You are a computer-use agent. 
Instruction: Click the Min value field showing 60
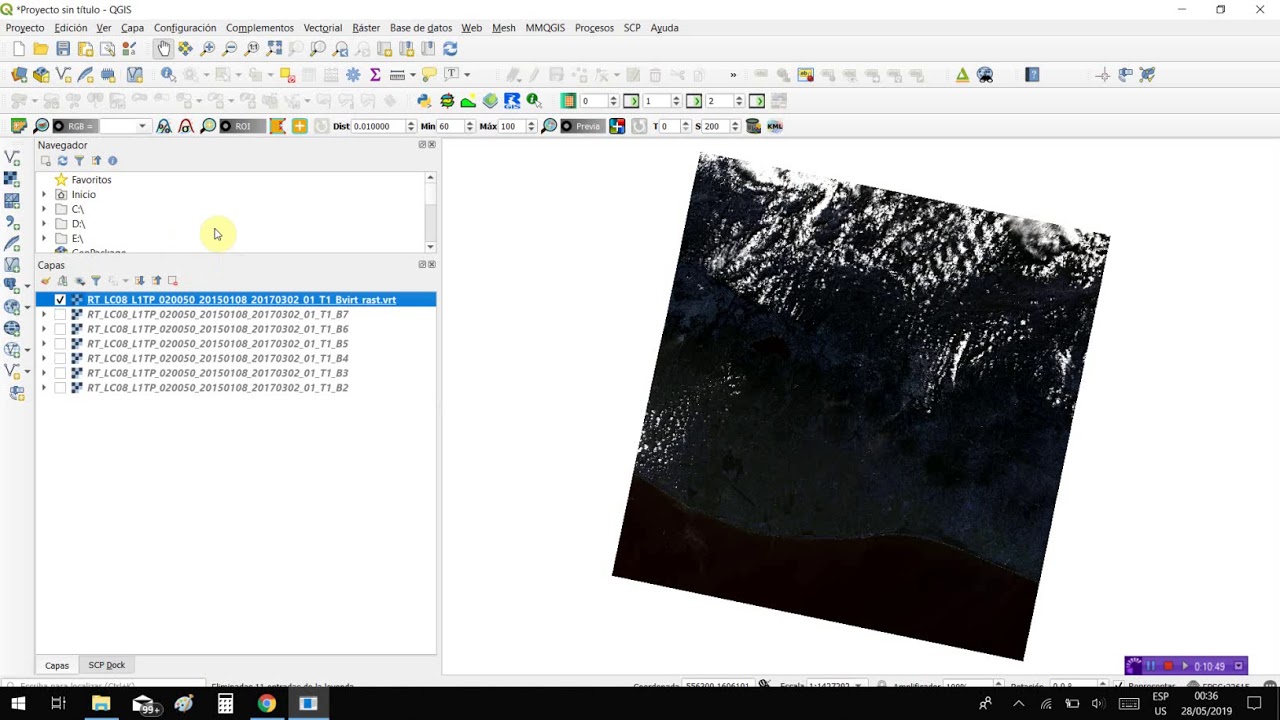pyautogui.click(x=450, y=126)
